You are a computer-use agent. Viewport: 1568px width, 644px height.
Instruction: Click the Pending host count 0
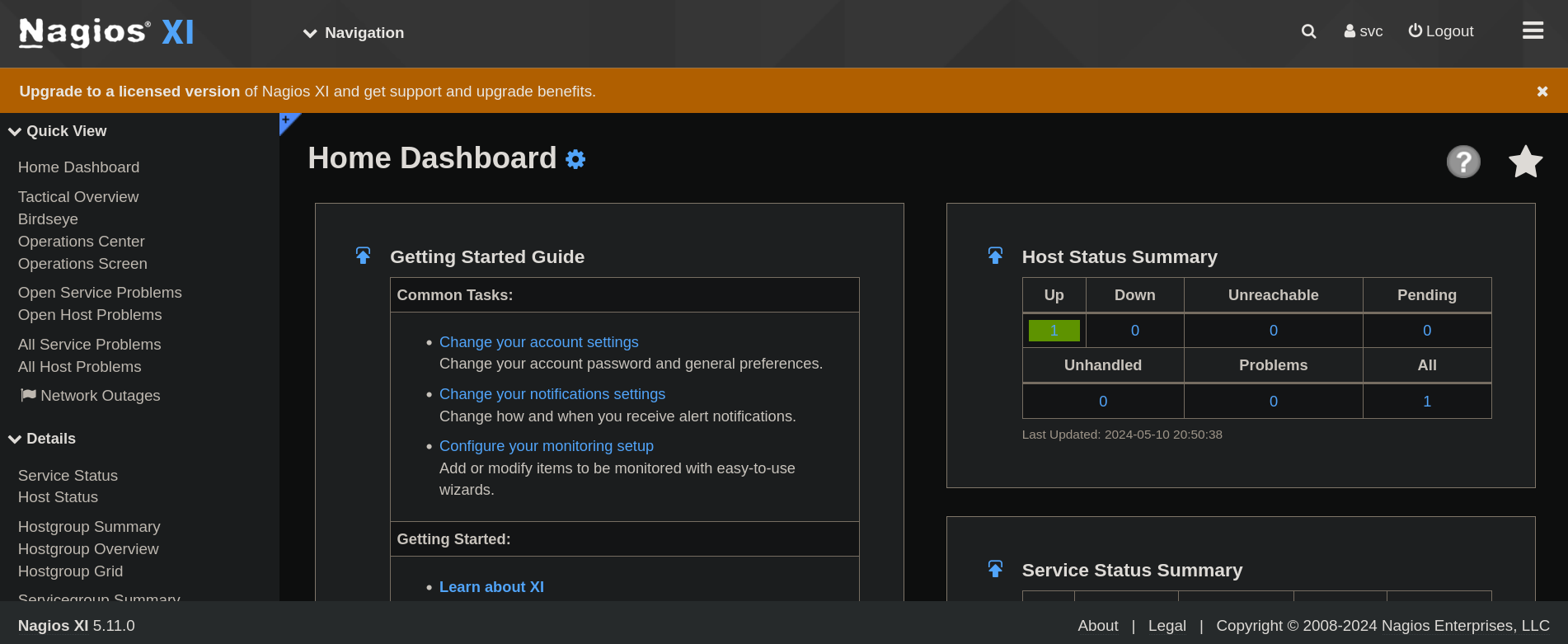coord(1427,331)
